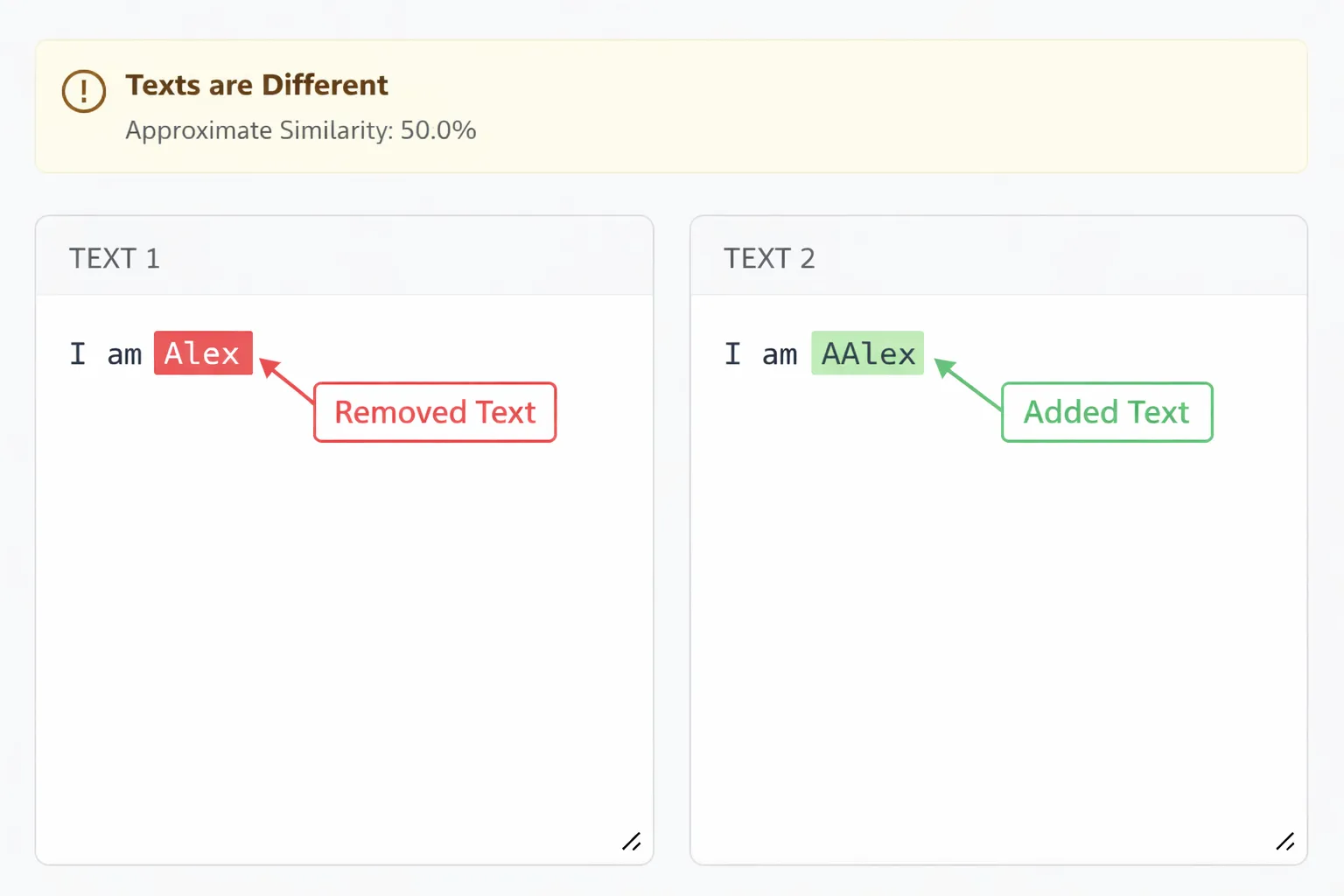This screenshot has width=1344, height=896.
Task: Click the word "I" in Text 1
Action: [78, 353]
